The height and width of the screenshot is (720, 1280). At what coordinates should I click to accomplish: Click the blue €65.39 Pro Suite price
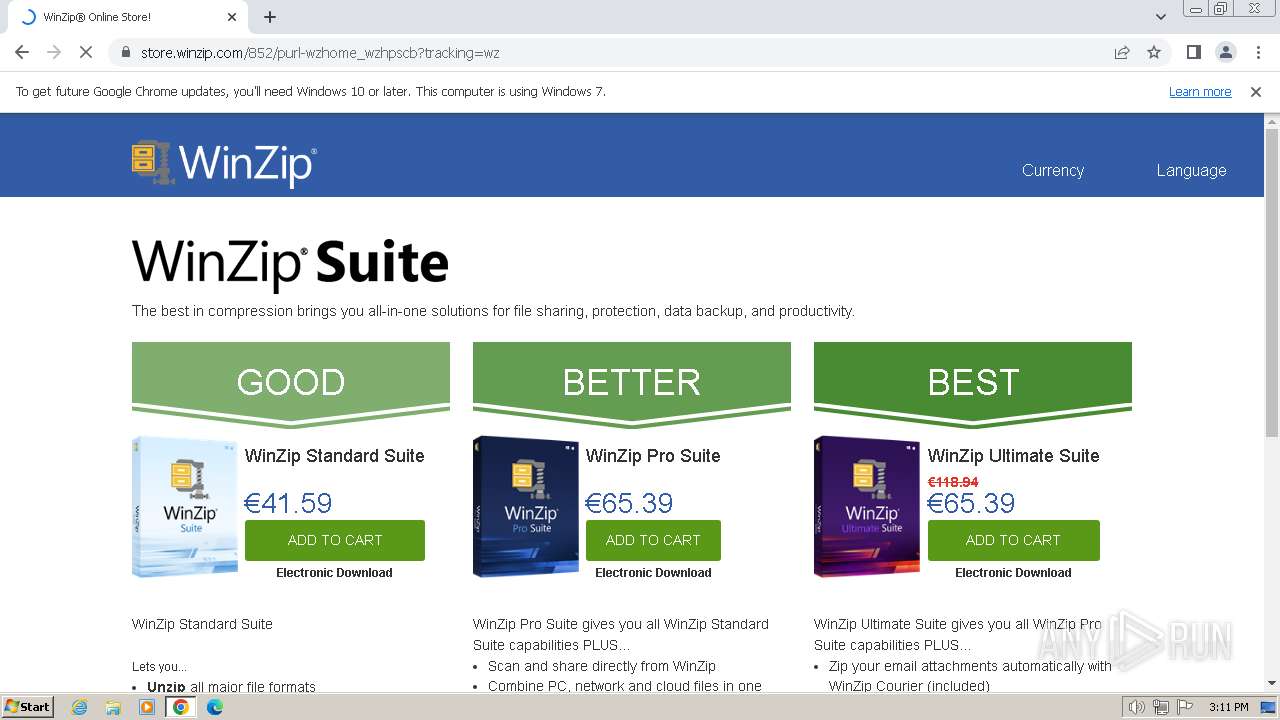629,503
